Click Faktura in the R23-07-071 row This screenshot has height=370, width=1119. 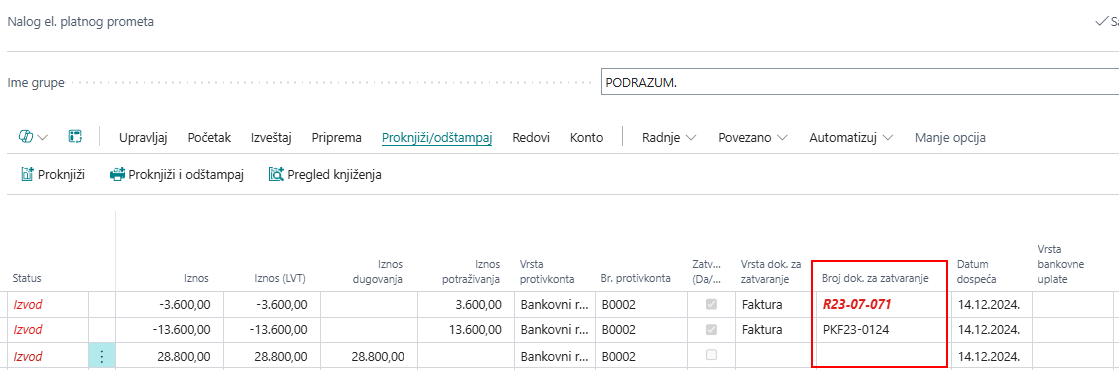(x=762, y=305)
